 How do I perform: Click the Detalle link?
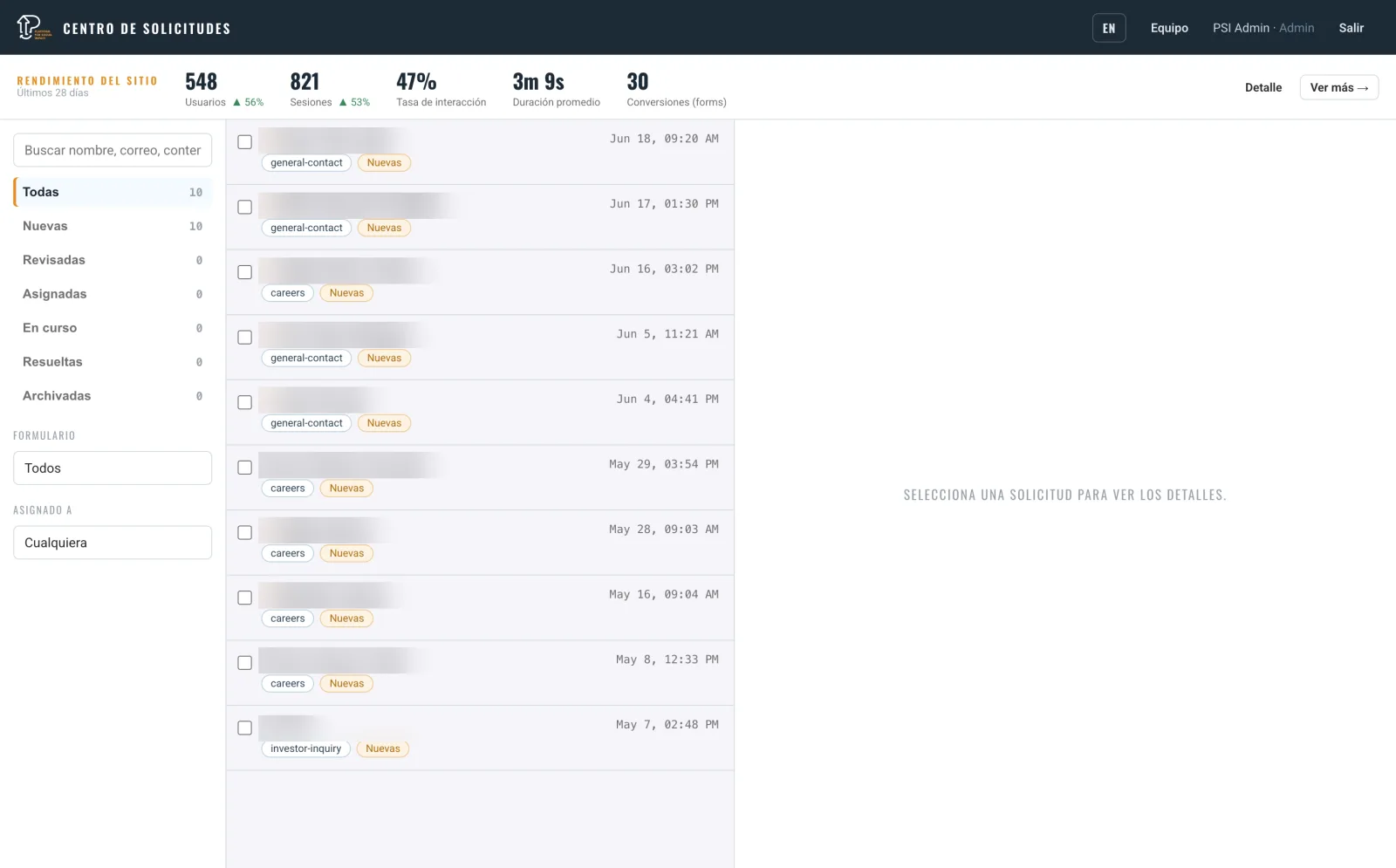tap(1263, 87)
